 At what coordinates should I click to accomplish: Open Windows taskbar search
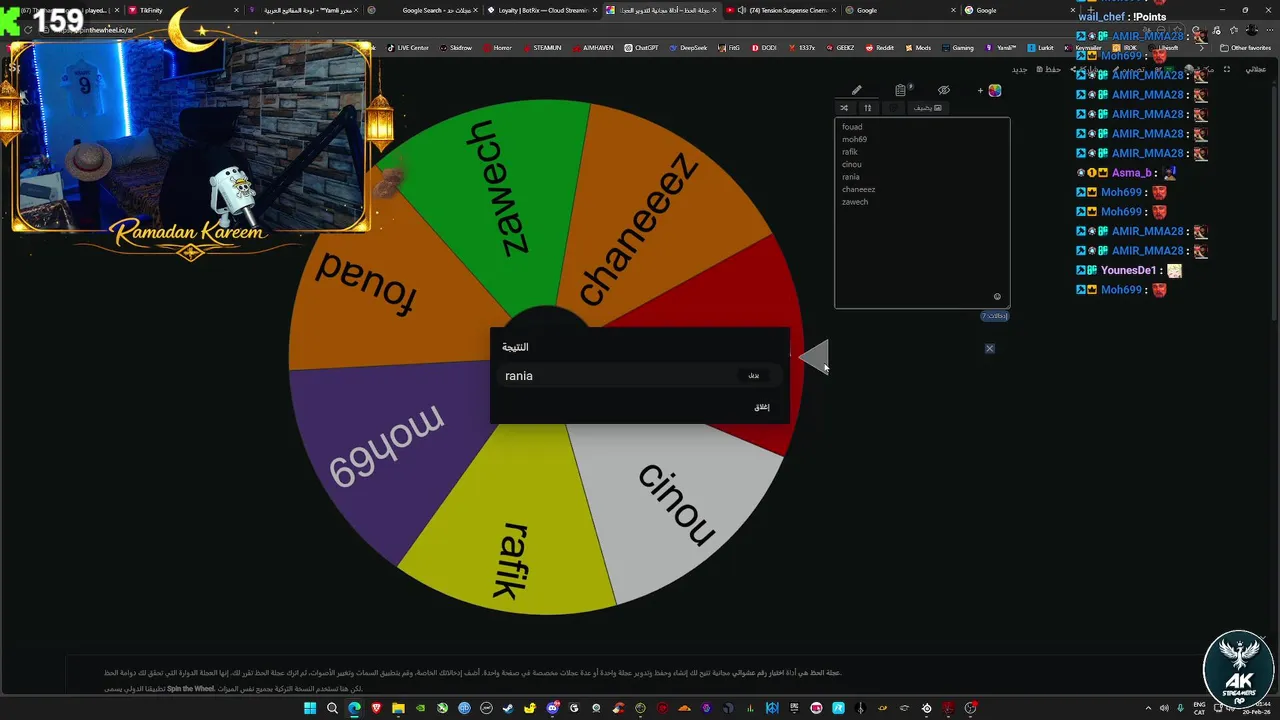click(332, 708)
